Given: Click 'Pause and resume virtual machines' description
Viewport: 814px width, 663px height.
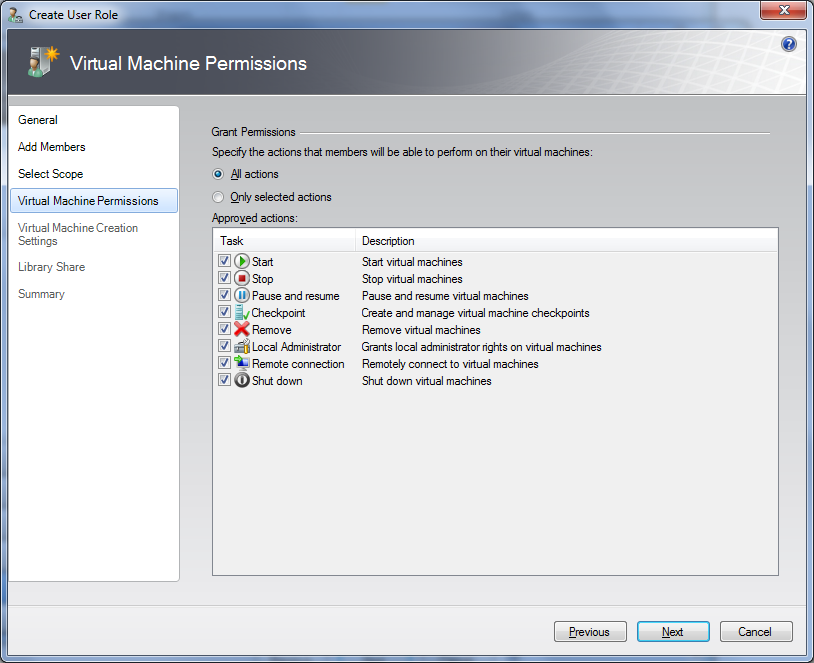Looking at the screenshot, I should (445, 296).
